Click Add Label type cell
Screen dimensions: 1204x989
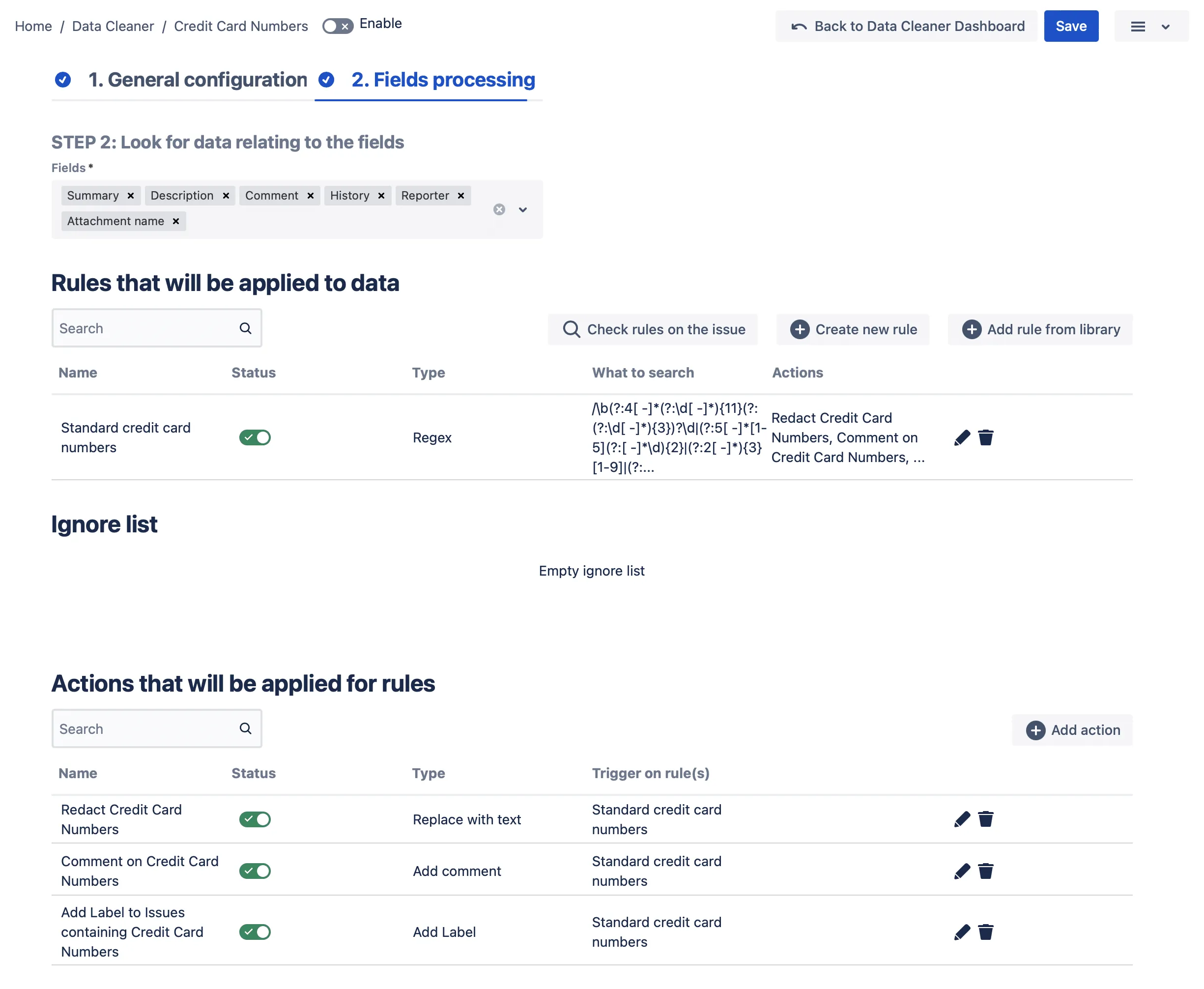(x=444, y=932)
